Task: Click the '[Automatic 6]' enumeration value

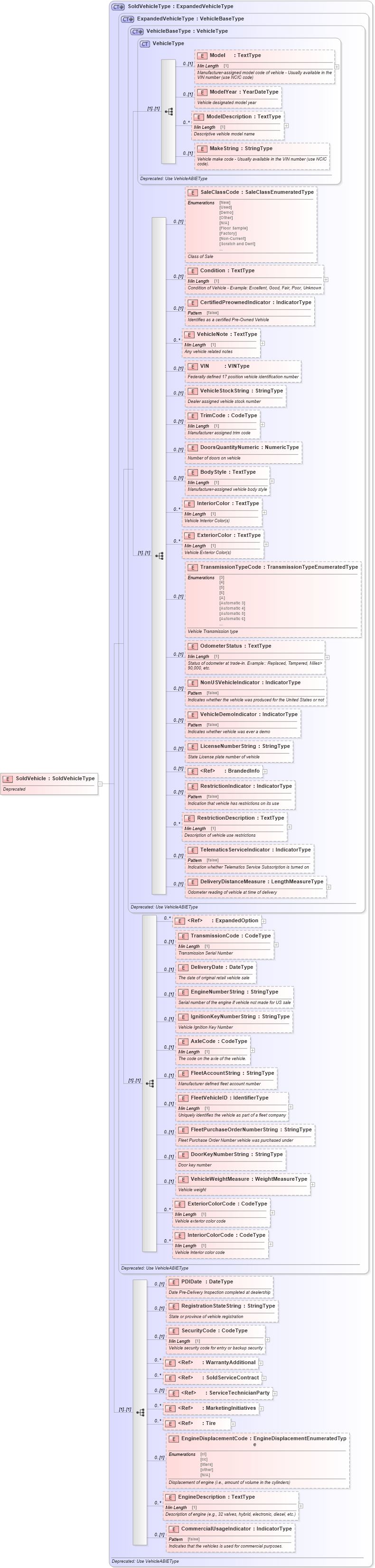Action: click(232, 619)
